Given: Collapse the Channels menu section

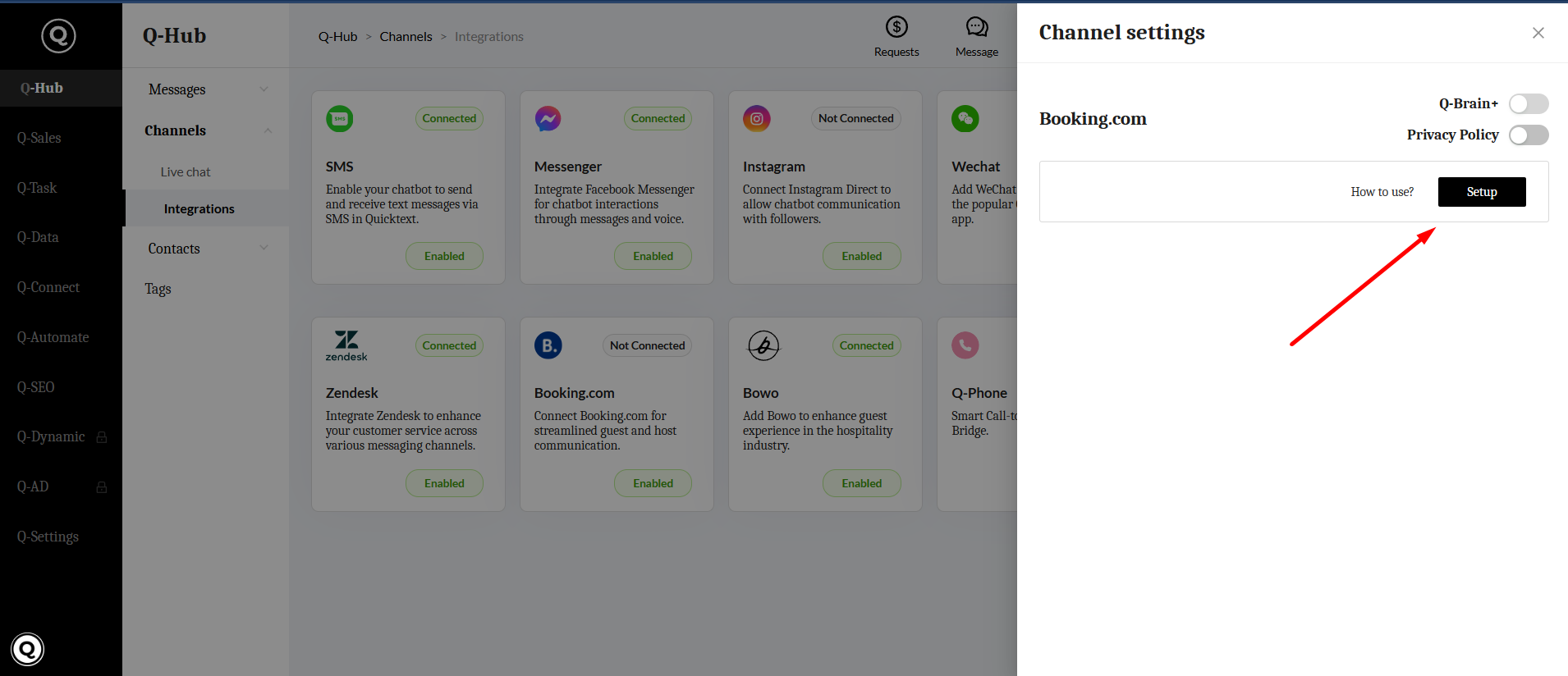Looking at the screenshot, I should click(268, 130).
